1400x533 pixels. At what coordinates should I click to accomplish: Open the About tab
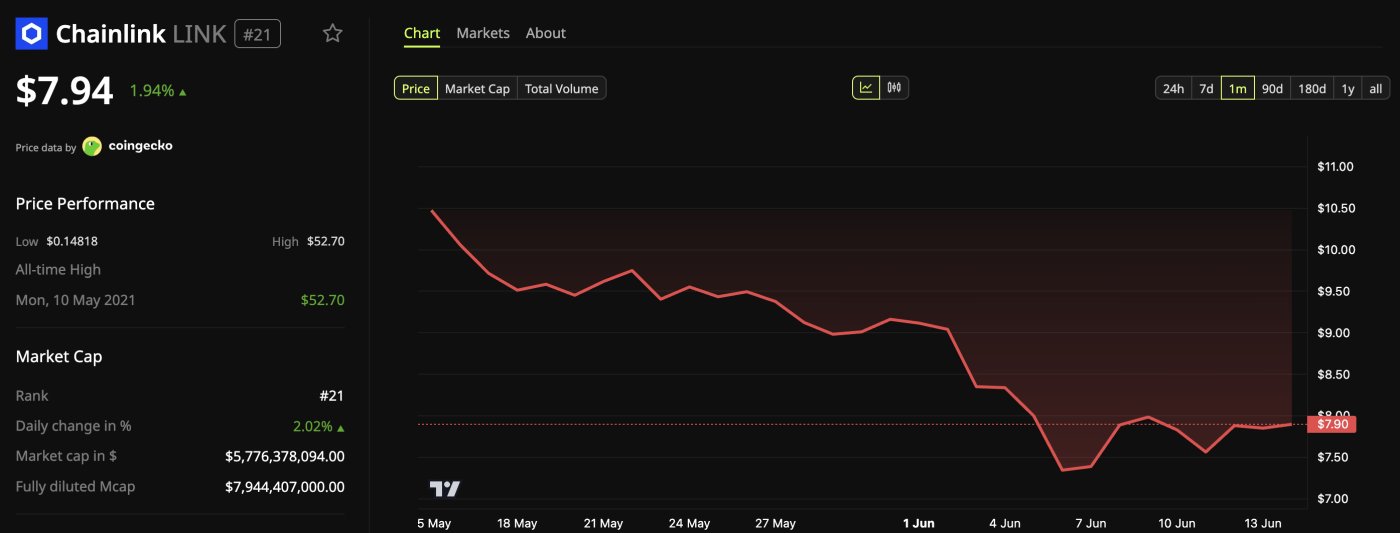click(x=546, y=33)
